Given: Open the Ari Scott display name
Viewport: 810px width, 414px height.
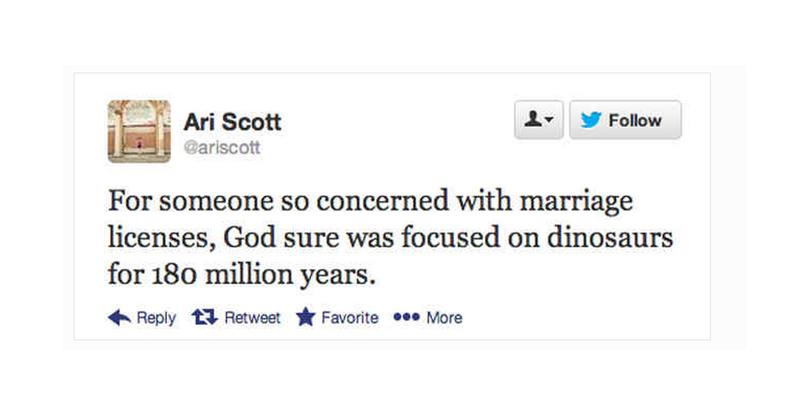Looking at the screenshot, I should [x=232, y=122].
